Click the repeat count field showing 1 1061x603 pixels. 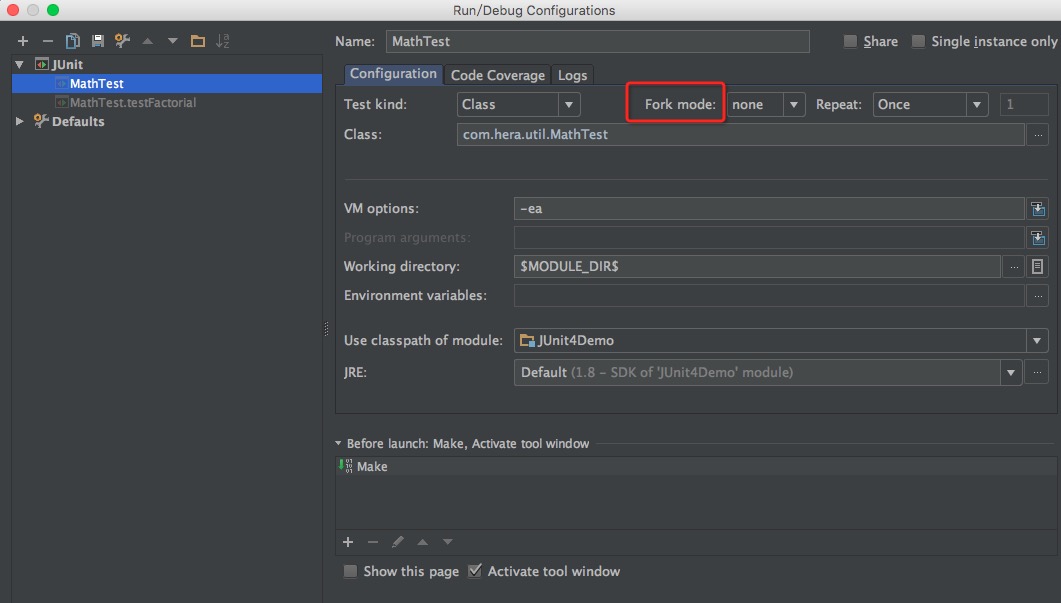[1024, 105]
